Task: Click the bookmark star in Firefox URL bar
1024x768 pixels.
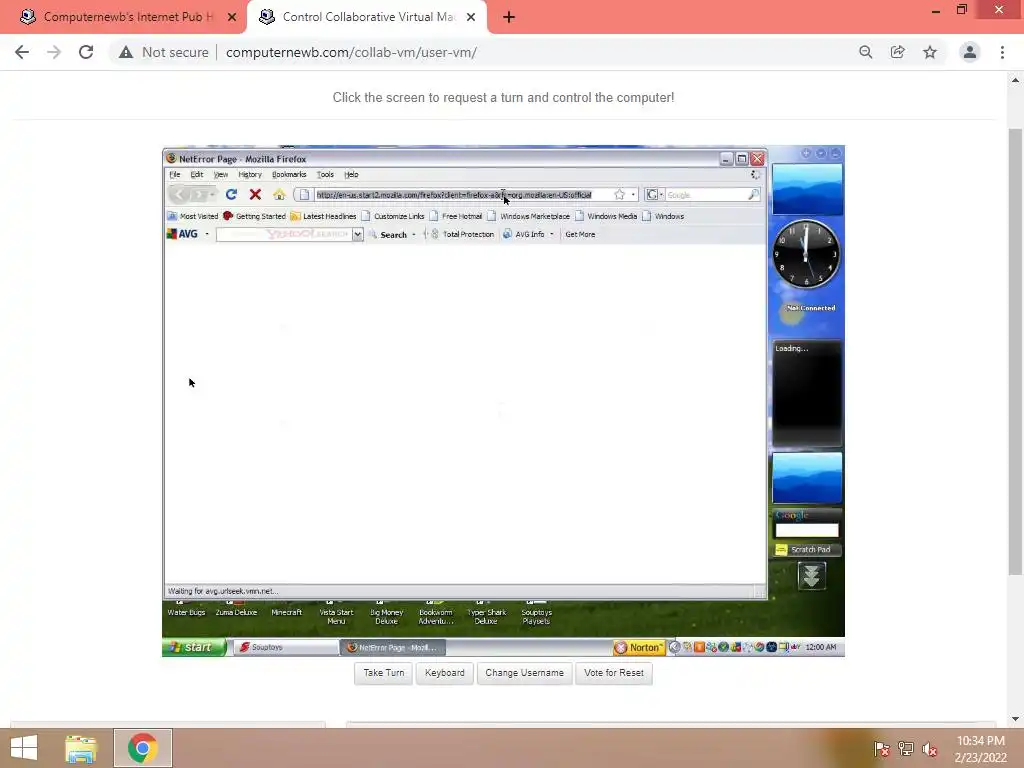Action: (x=619, y=195)
